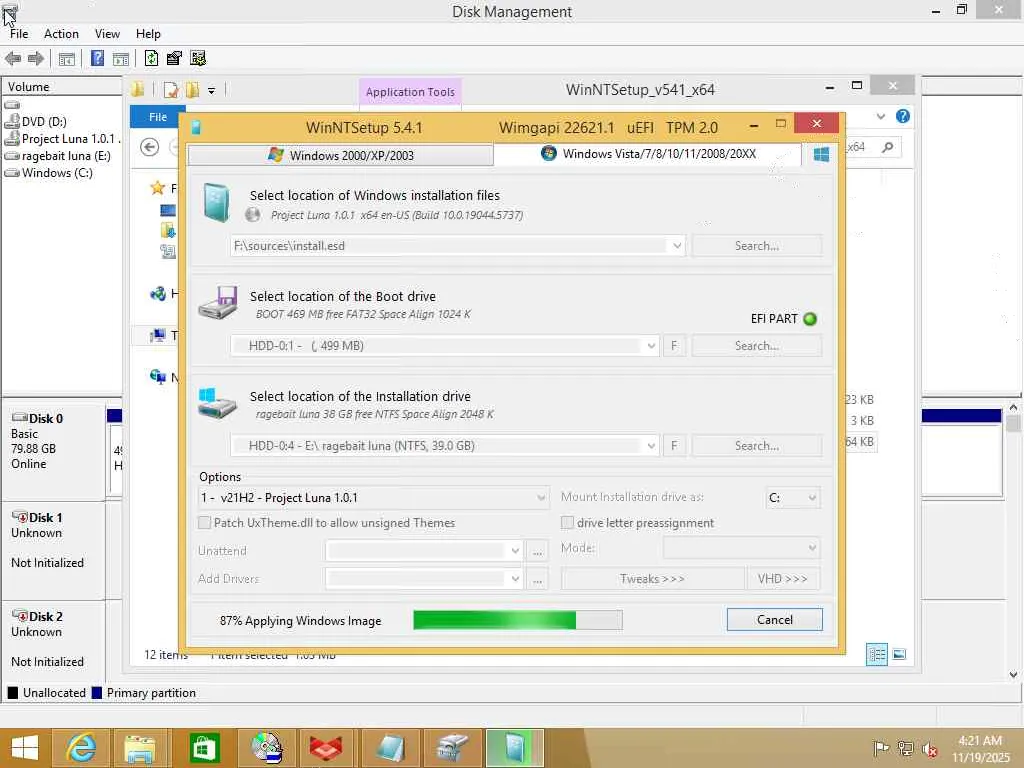Toggle Show/Hide Action Pane toolbar icon
Screen dimensions: 1024x768
(121, 59)
